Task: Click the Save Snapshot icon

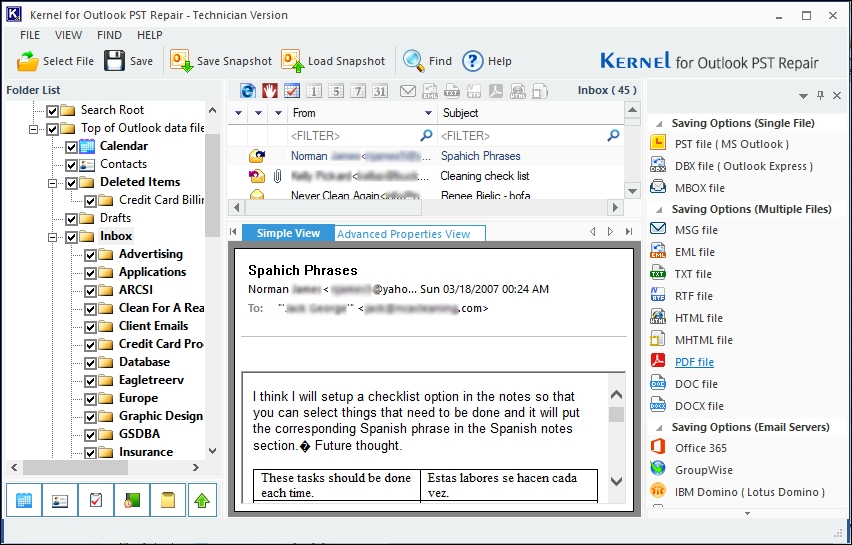Action: [x=181, y=61]
